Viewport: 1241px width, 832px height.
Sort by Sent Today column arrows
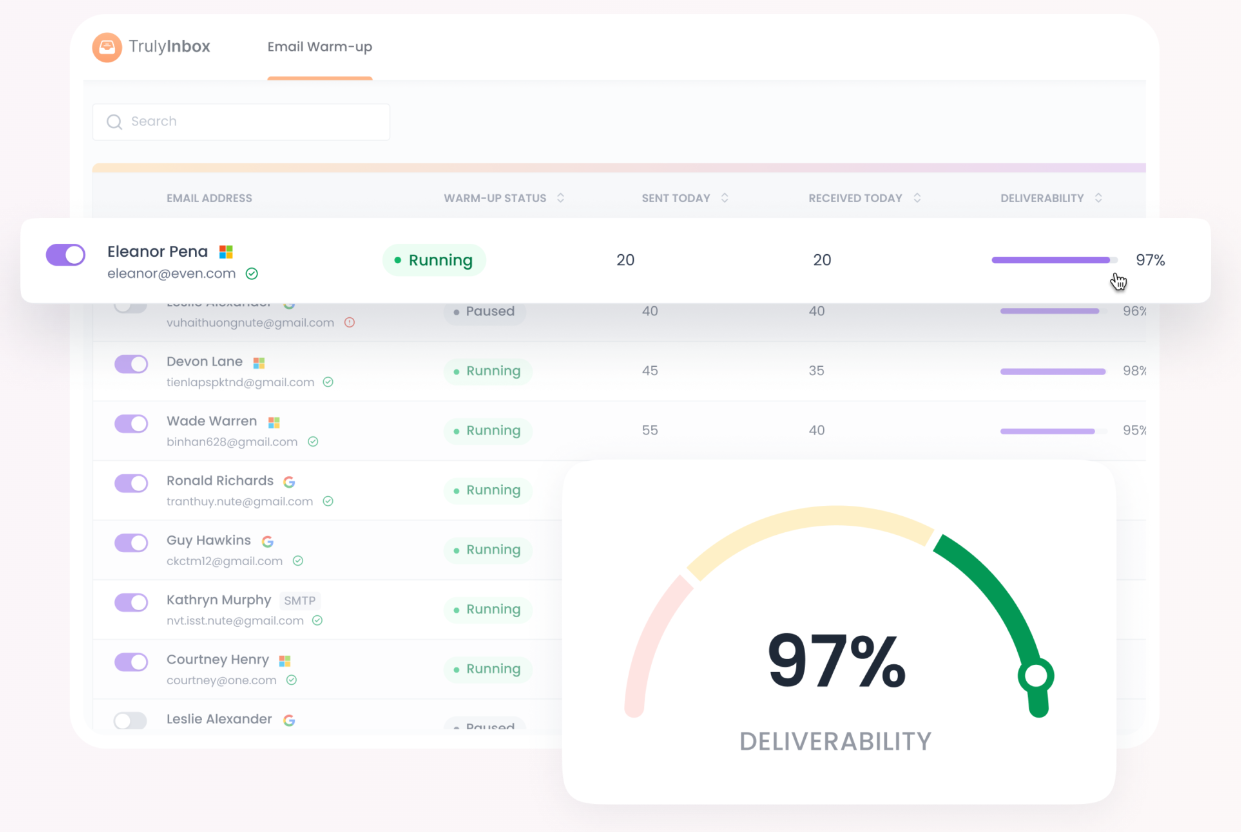pyautogui.click(x=725, y=198)
